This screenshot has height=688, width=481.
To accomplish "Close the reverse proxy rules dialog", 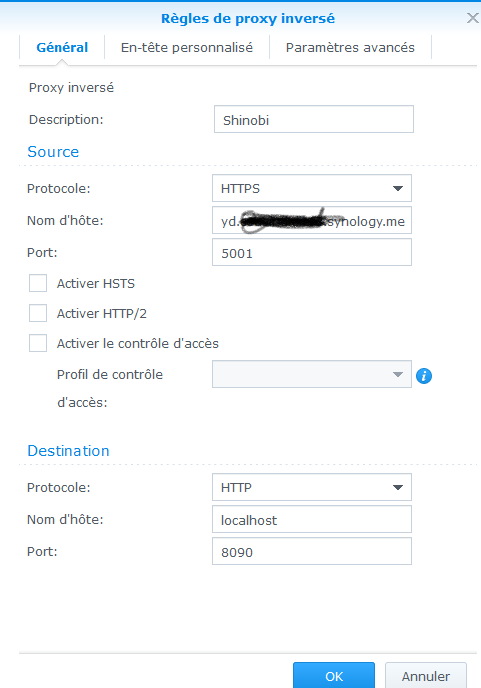I will tap(472, 18).
